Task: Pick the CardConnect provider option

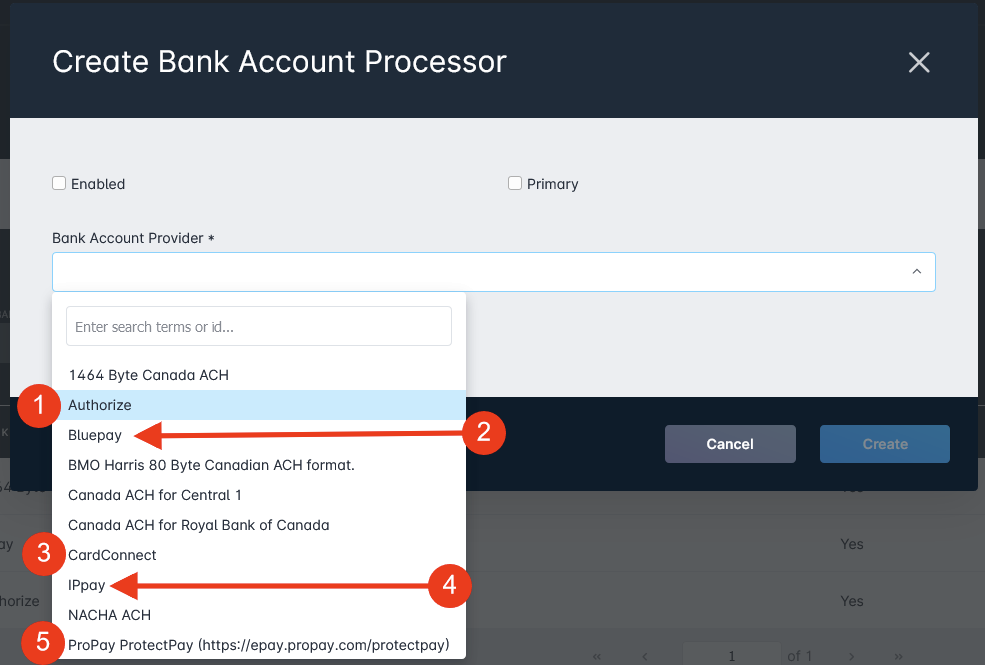Action: [259, 555]
